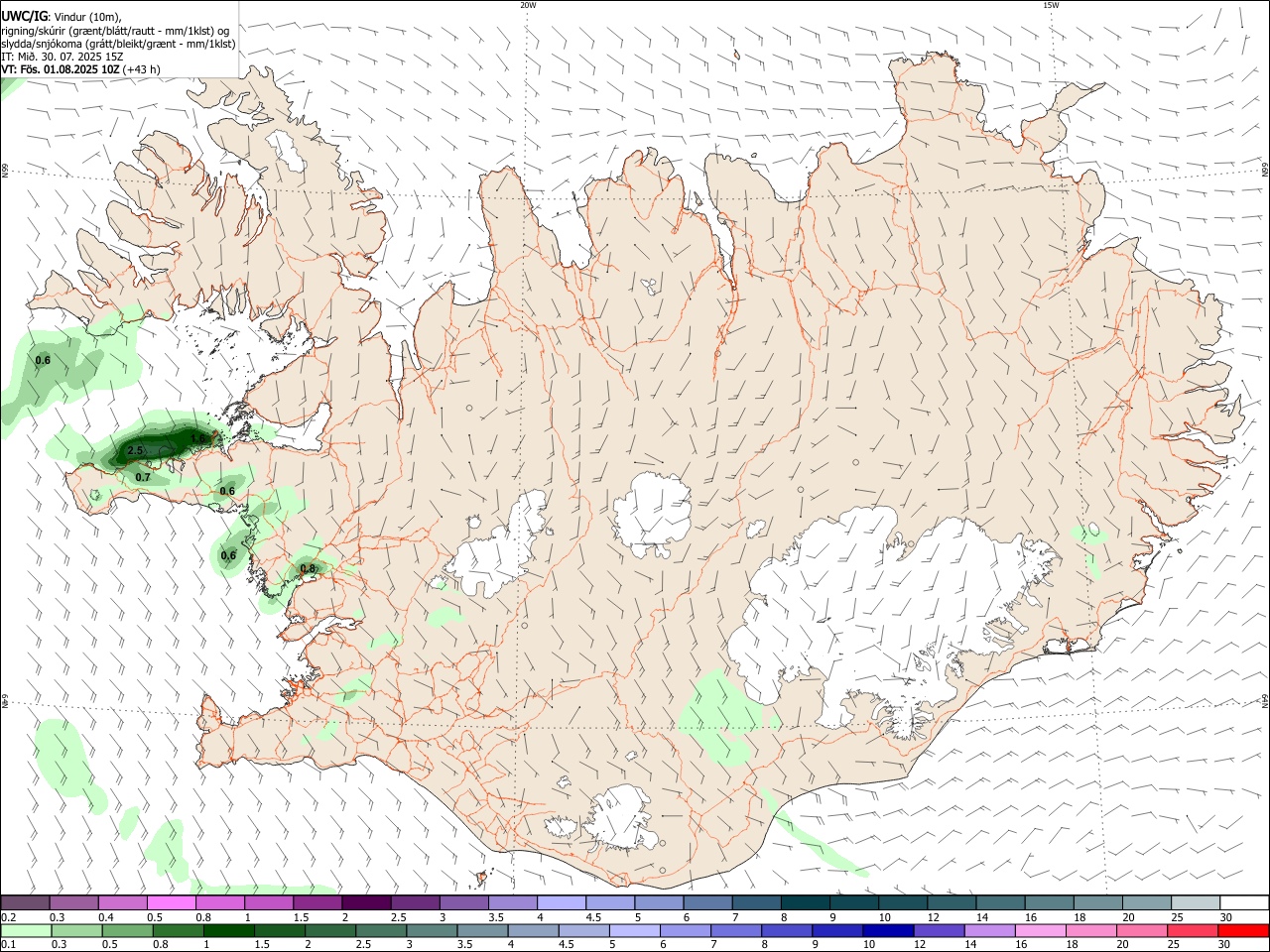Click the UWC/IG title text
1270x952 pixels.
(24, 16)
